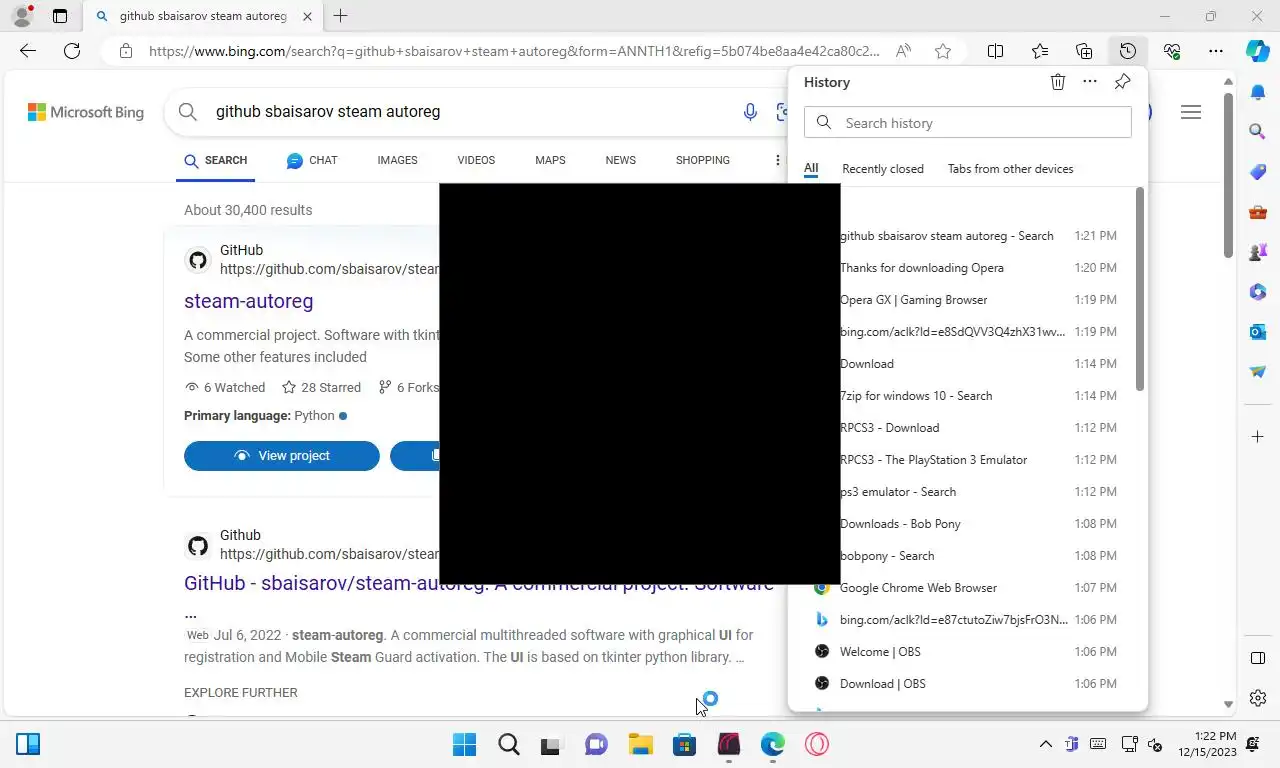Open history item Google Chrome Web Browser
This screenshot has height=768, width=1280.
[x=967, y=588]
